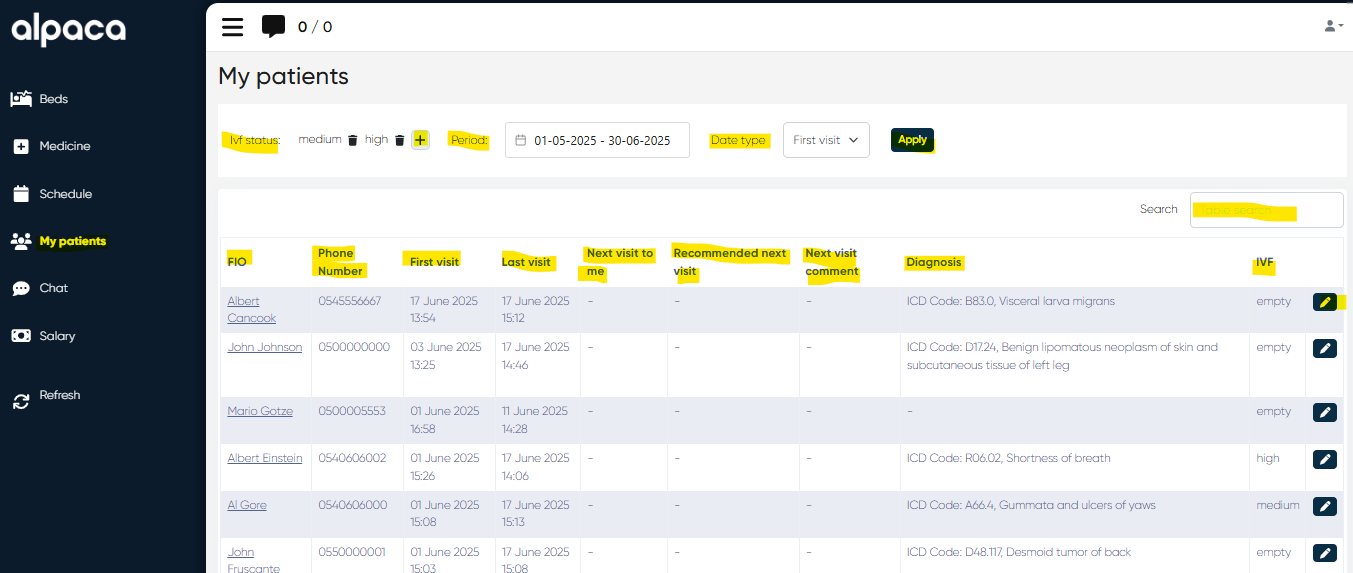1353x573 pixels.
Task: Click edit pencil for John Johnson
Action: [1324, 348]
